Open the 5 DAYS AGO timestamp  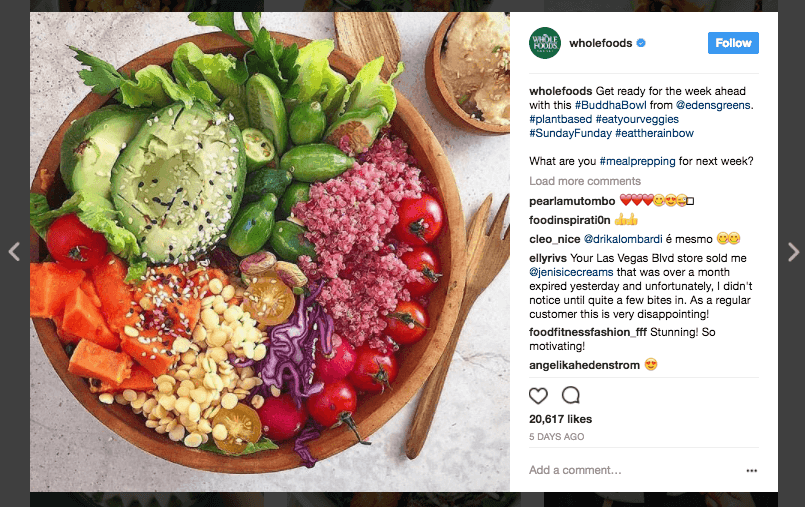pos(557,437)
